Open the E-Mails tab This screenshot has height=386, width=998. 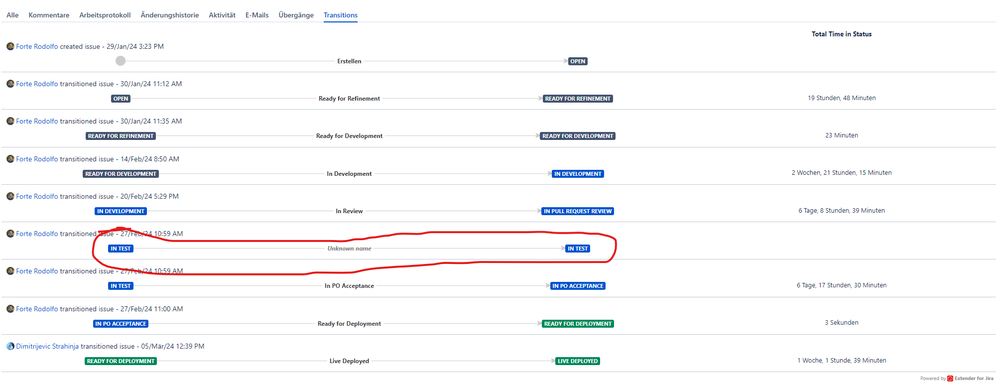257,15
